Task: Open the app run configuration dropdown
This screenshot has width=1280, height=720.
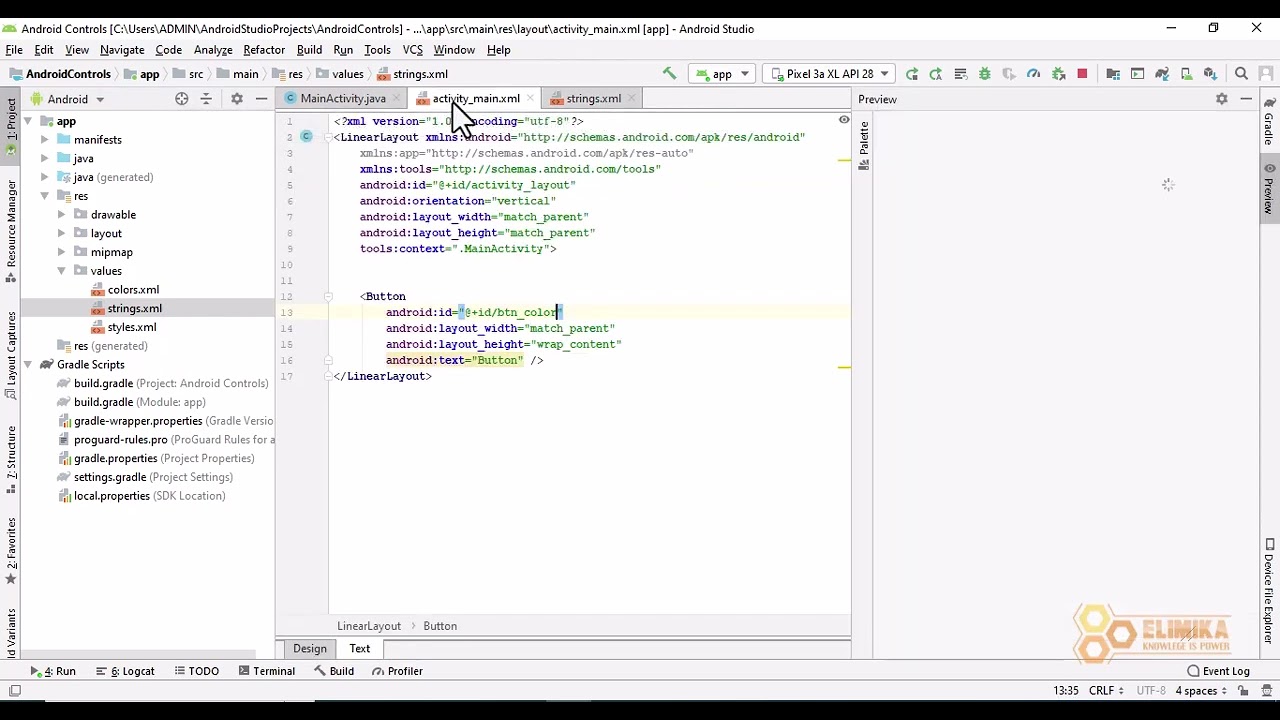Action: (722, 73)
